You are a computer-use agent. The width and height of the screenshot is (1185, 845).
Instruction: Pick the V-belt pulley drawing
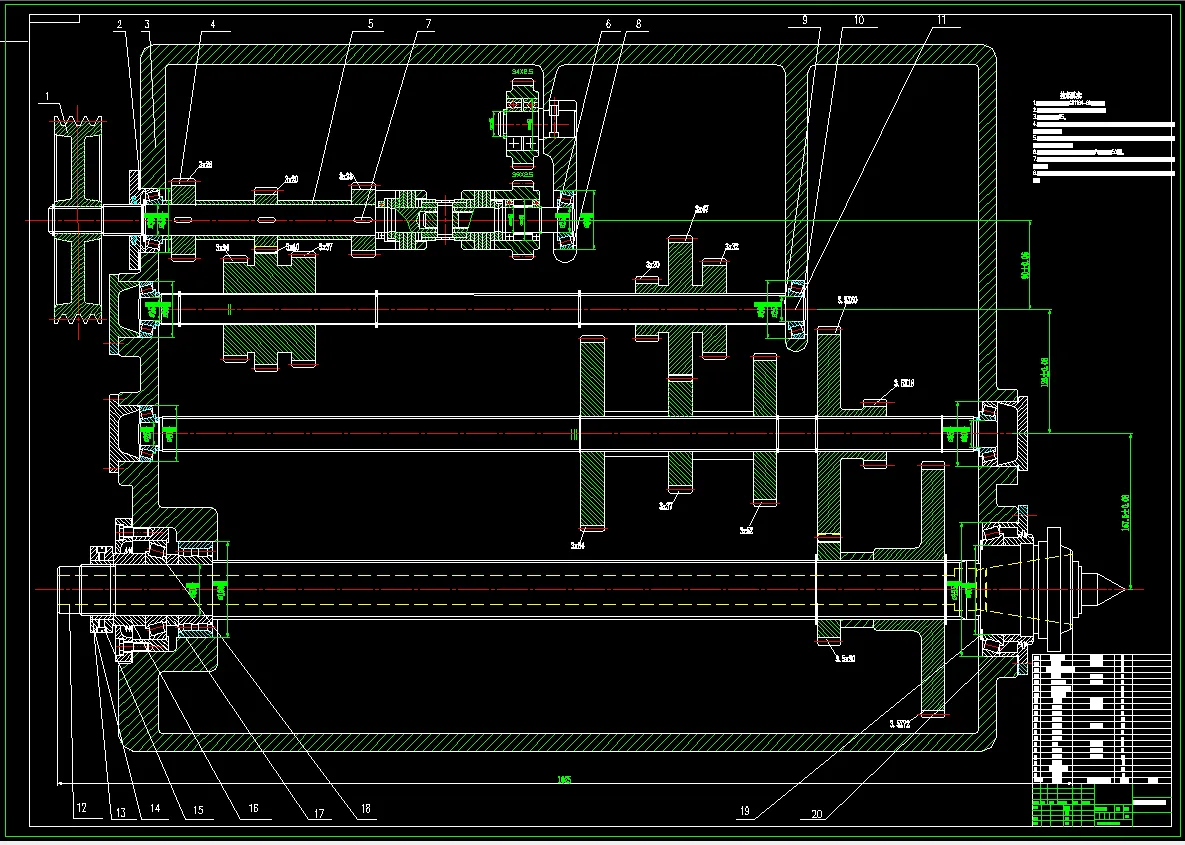[77, 219]
